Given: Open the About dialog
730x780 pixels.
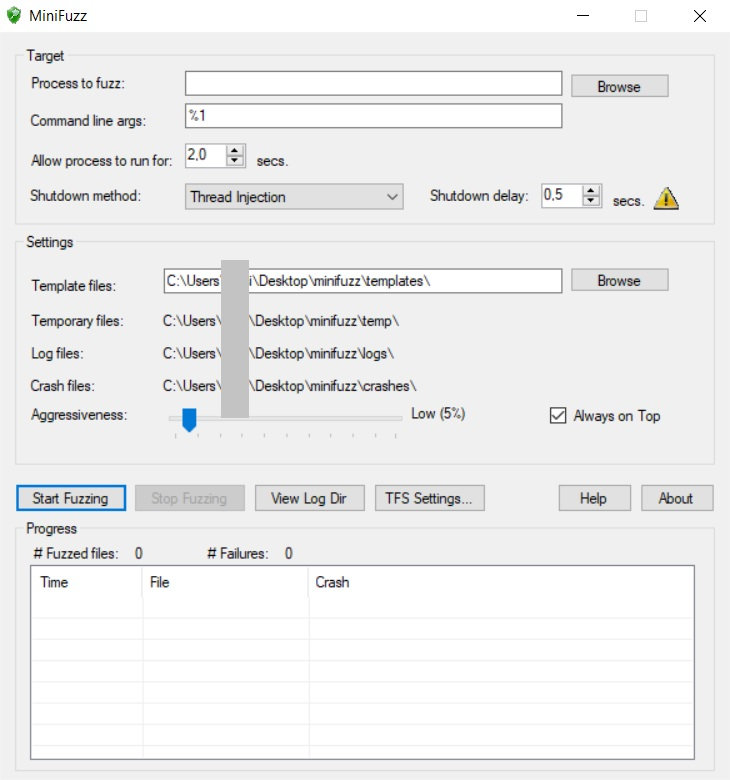Looking at the screenshot, I should [677, 498].
